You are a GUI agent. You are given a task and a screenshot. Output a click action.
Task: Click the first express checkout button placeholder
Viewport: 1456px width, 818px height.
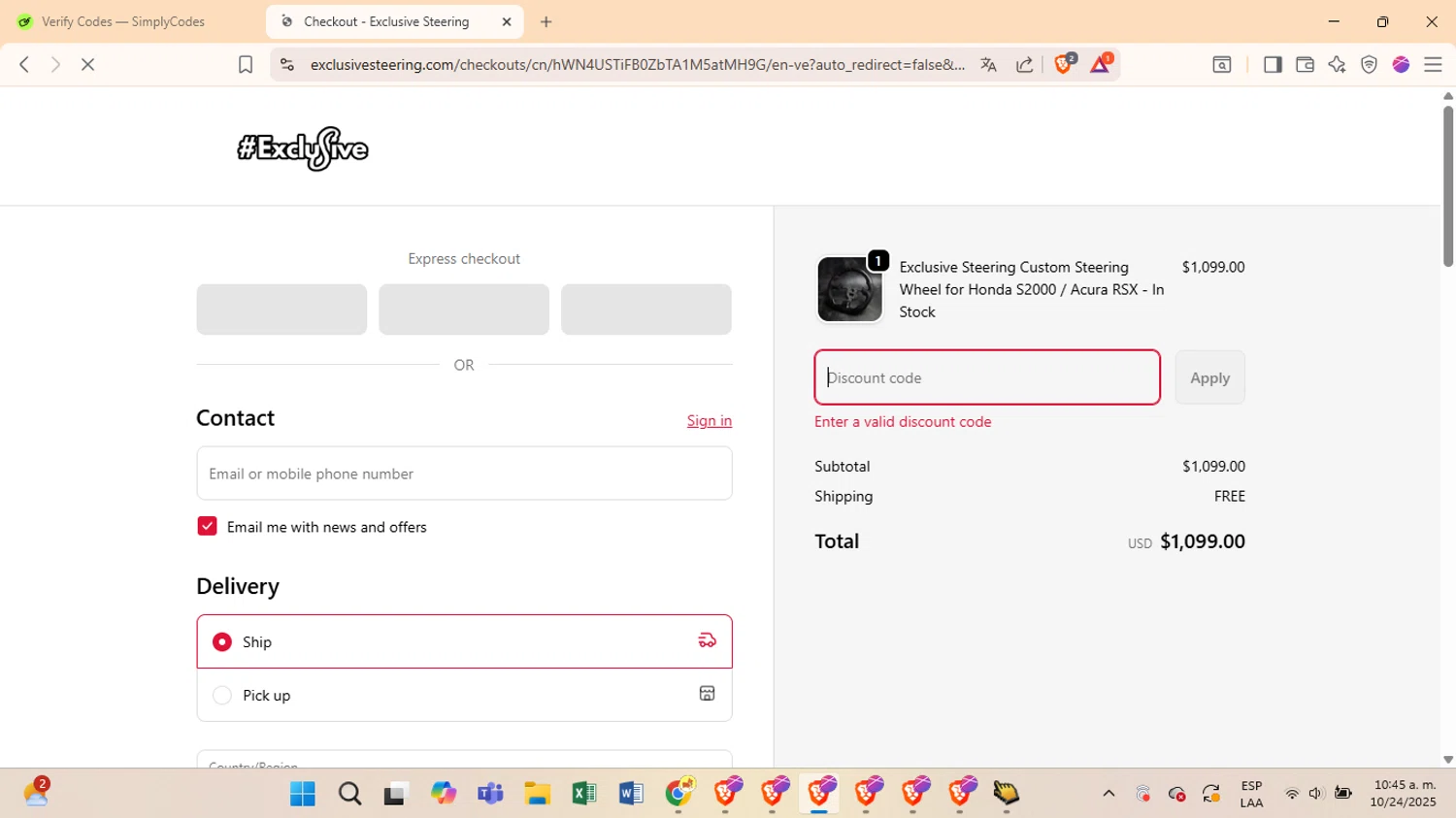click(281, 310)
